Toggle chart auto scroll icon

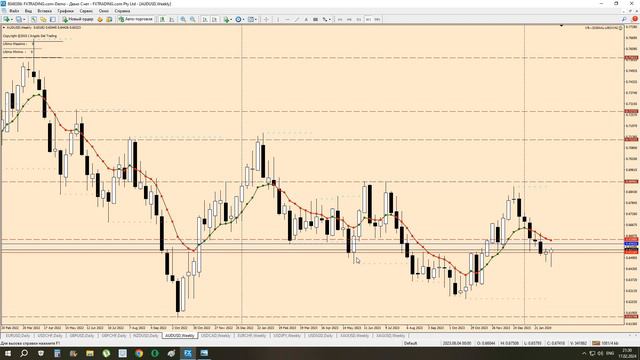tap(205, 19)
